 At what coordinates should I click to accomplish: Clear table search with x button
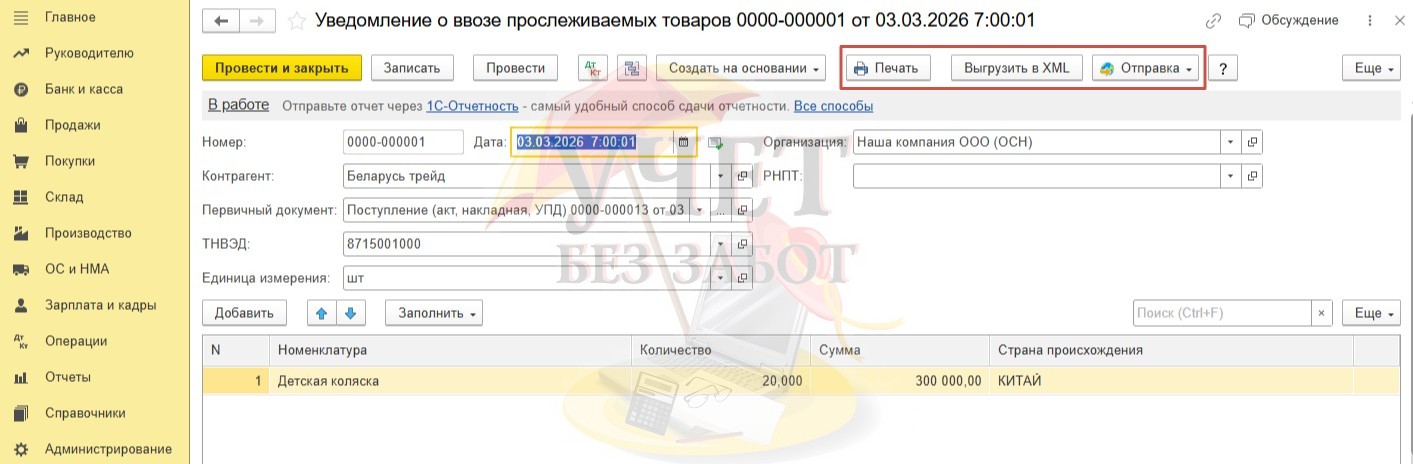pos(1321,313)
